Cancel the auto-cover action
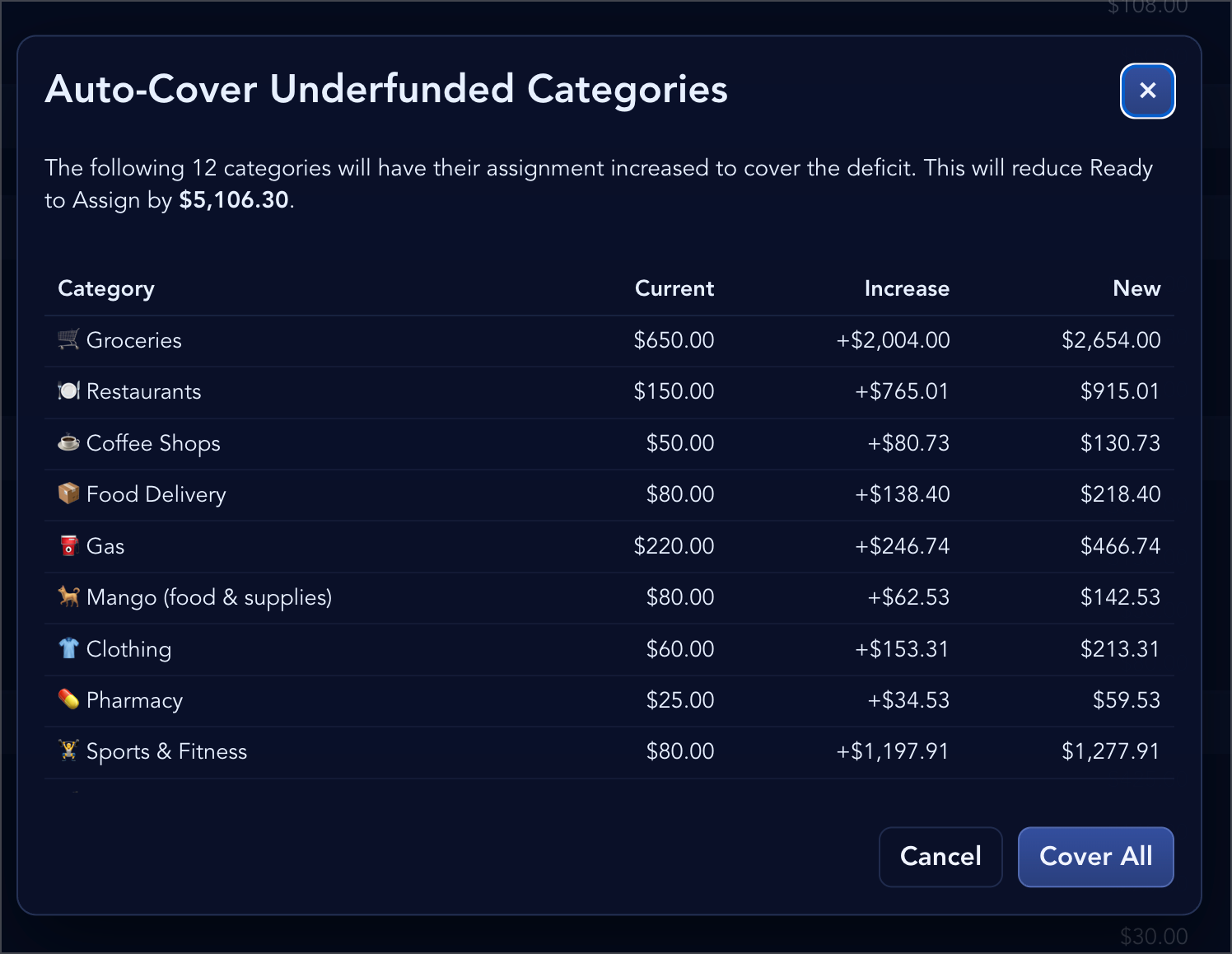The image size is (1232, 954). pos(940,857)
